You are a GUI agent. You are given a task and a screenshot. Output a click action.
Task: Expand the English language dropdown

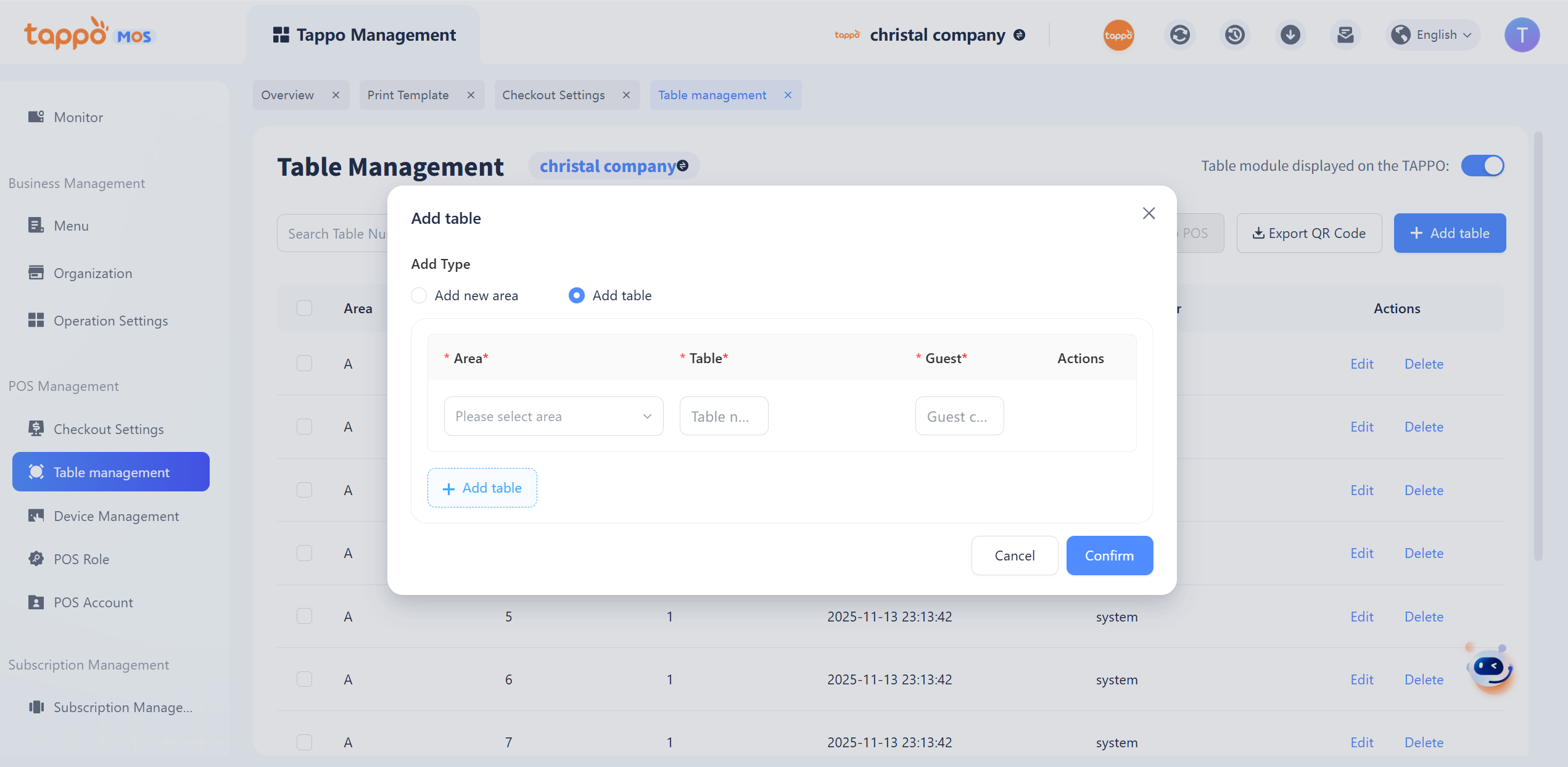point(1435,35)
